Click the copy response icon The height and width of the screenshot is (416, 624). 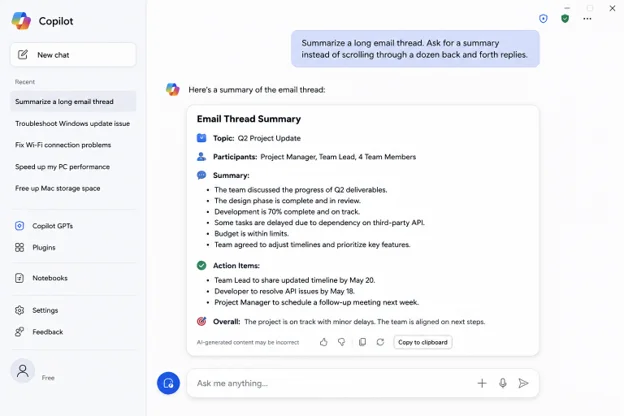(x=362, y=342)
